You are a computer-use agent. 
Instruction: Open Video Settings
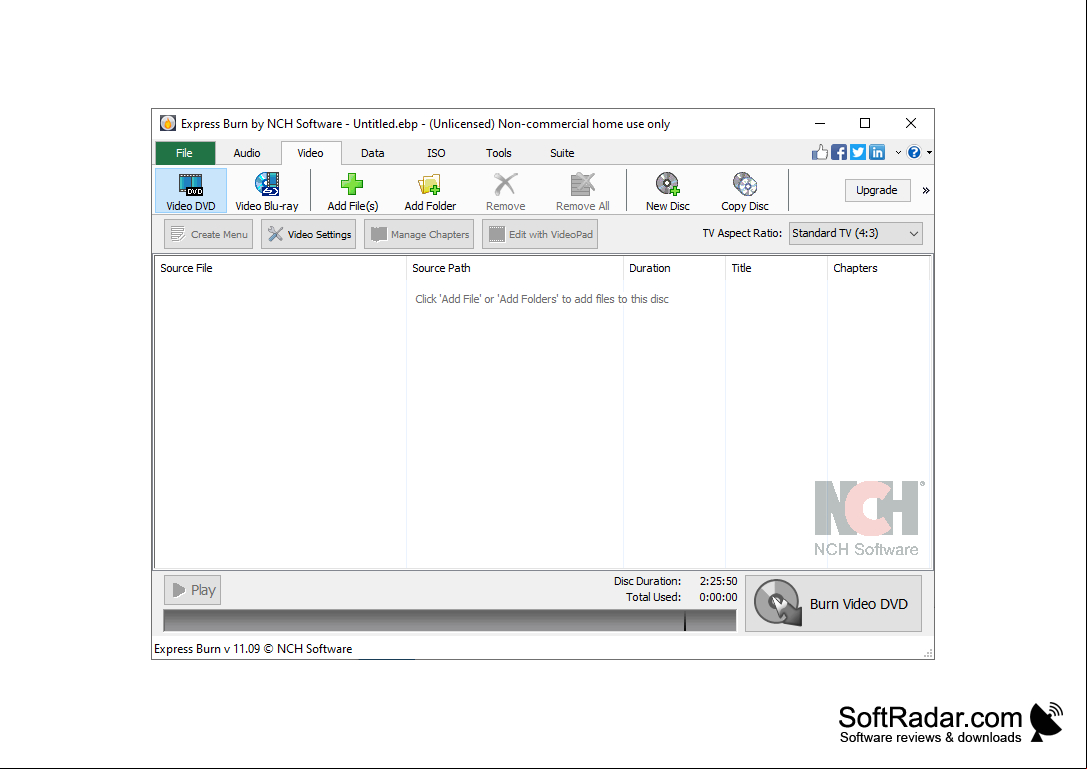coord(308,234)
